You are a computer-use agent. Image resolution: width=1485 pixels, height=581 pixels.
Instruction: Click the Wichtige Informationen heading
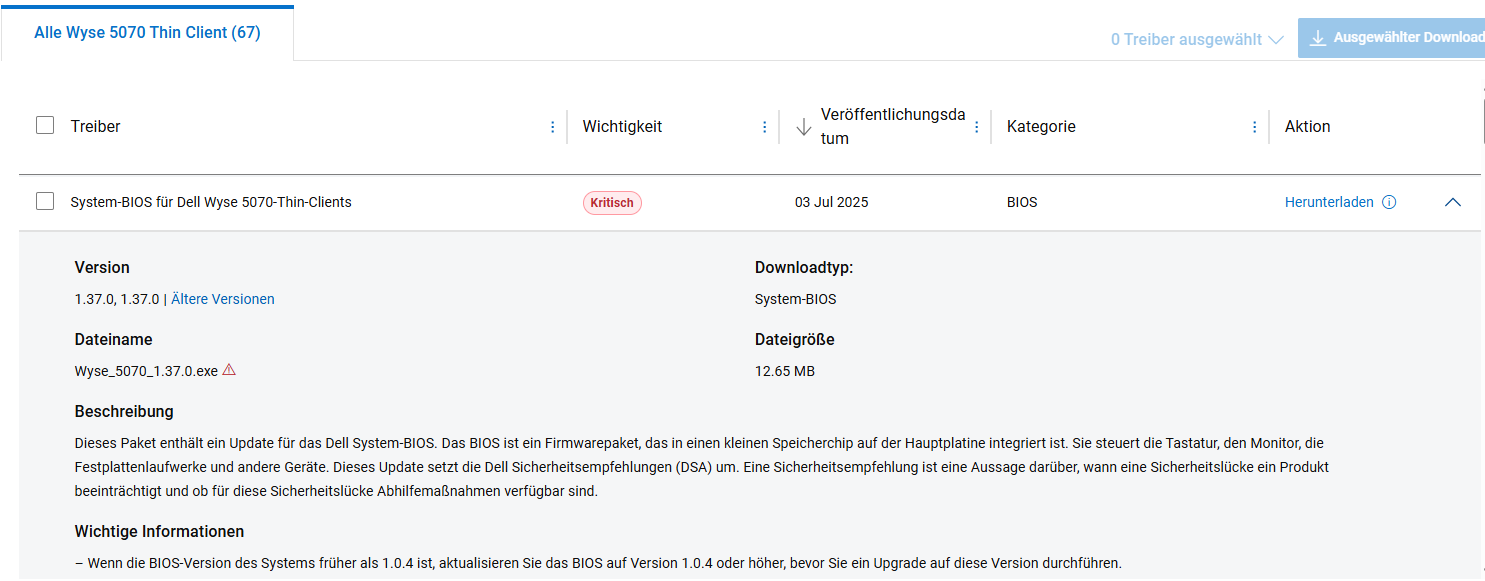click(160, 531)
